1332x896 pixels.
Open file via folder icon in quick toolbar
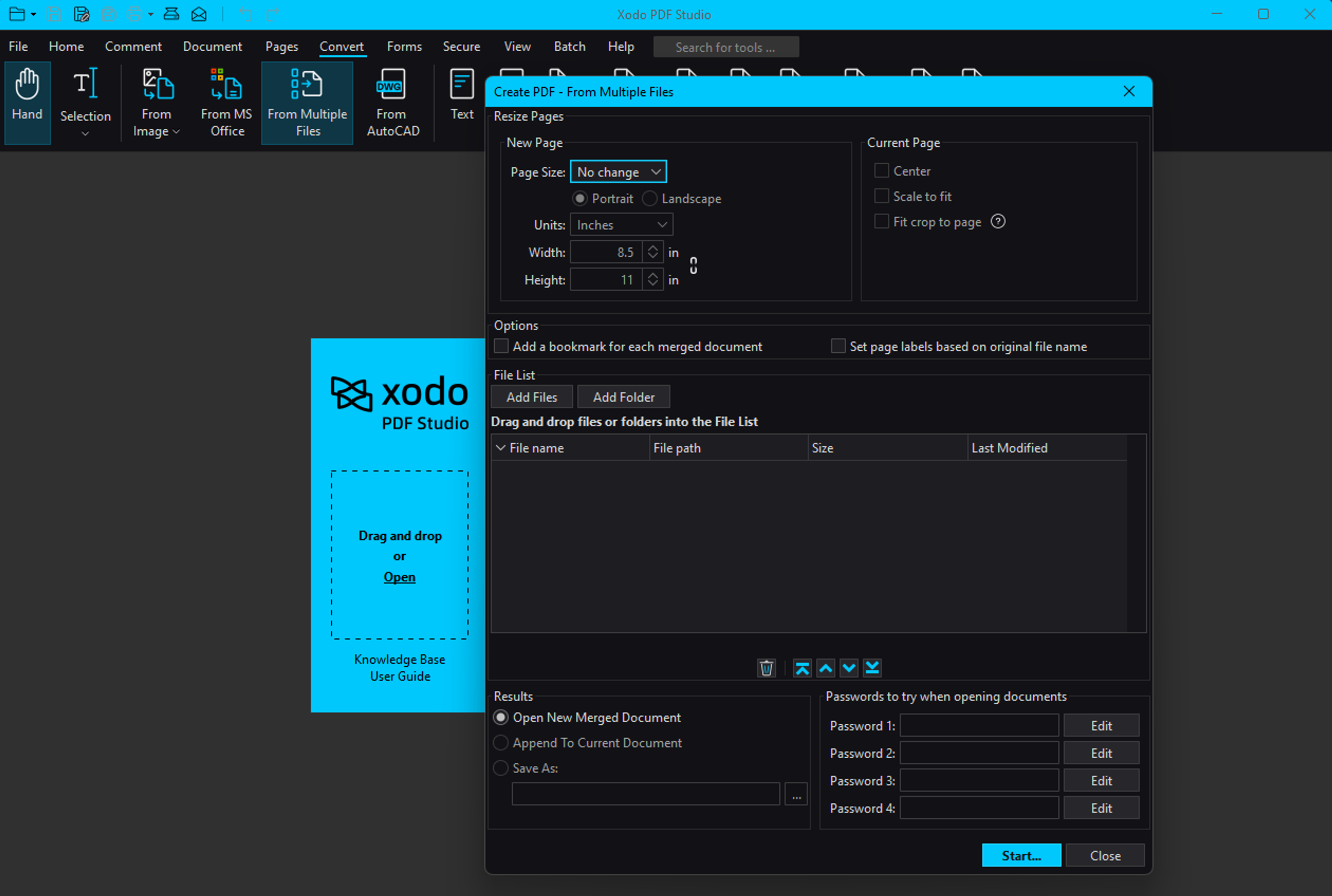[x=17, y=14]
